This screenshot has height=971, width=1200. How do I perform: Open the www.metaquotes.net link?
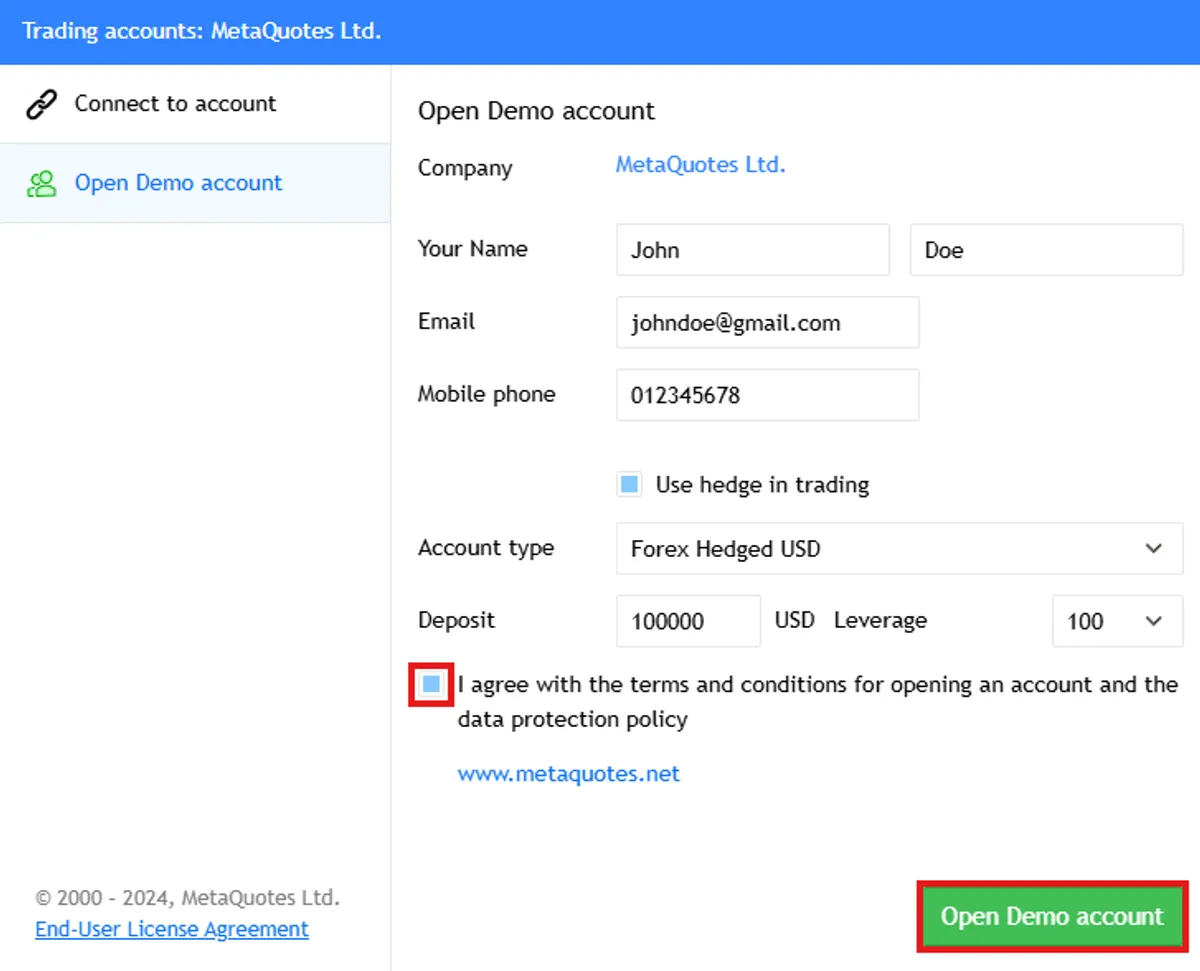[568, 774]
